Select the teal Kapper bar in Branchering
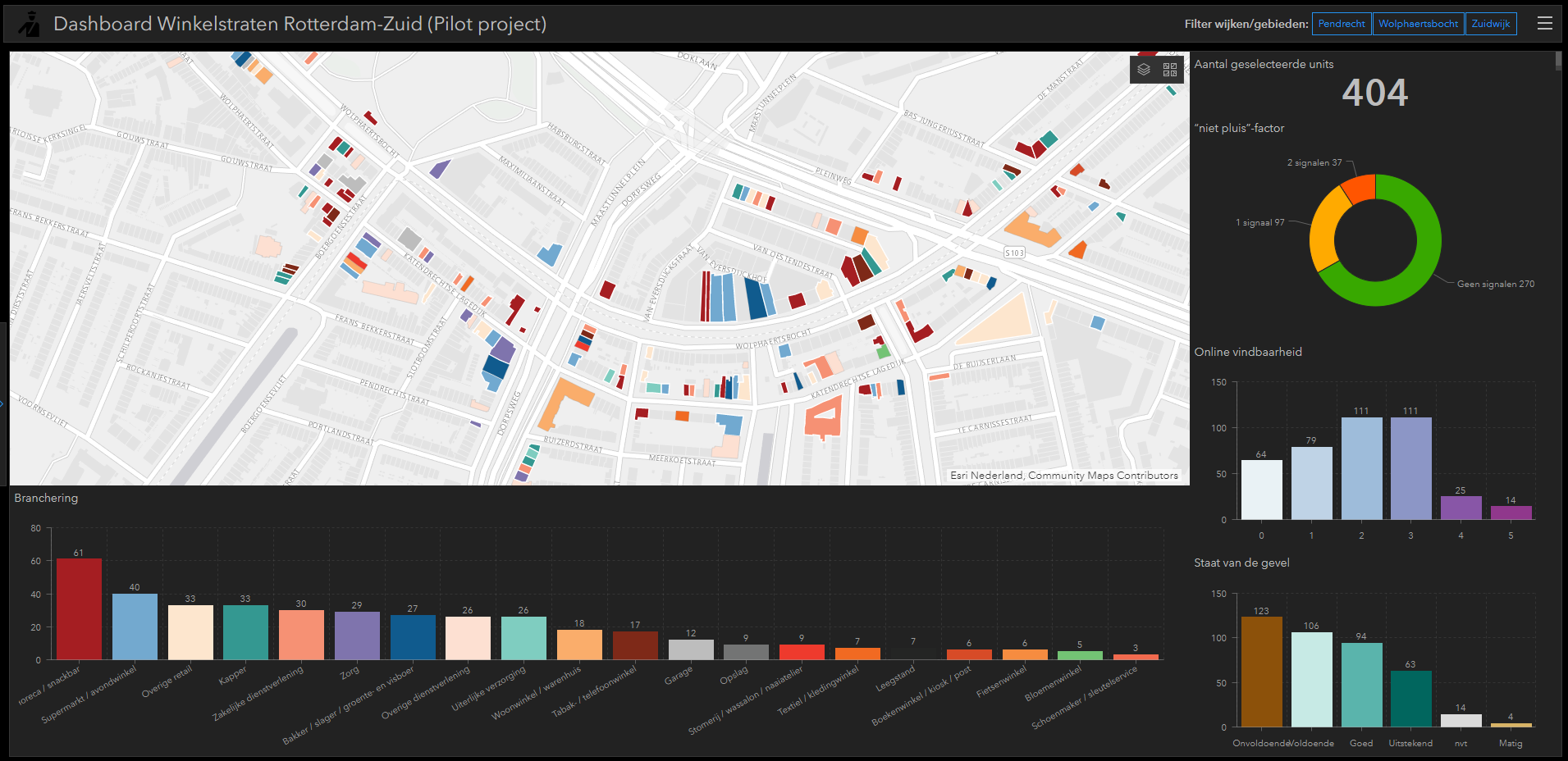Viewport: 1568px width, 761px height. coord(245,632)
